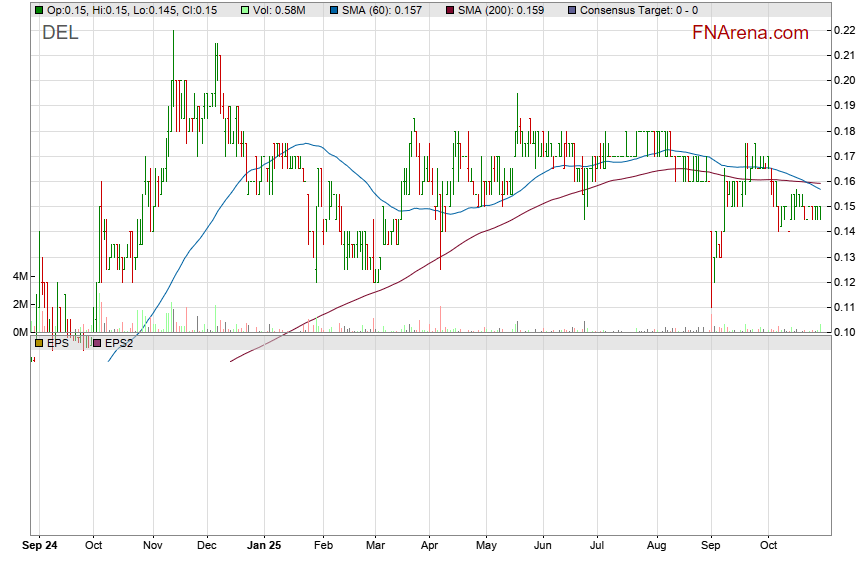Click the 0.10 price axis label
The height and width of the screenshot is (566, 859).
click(x=844, y=332)
